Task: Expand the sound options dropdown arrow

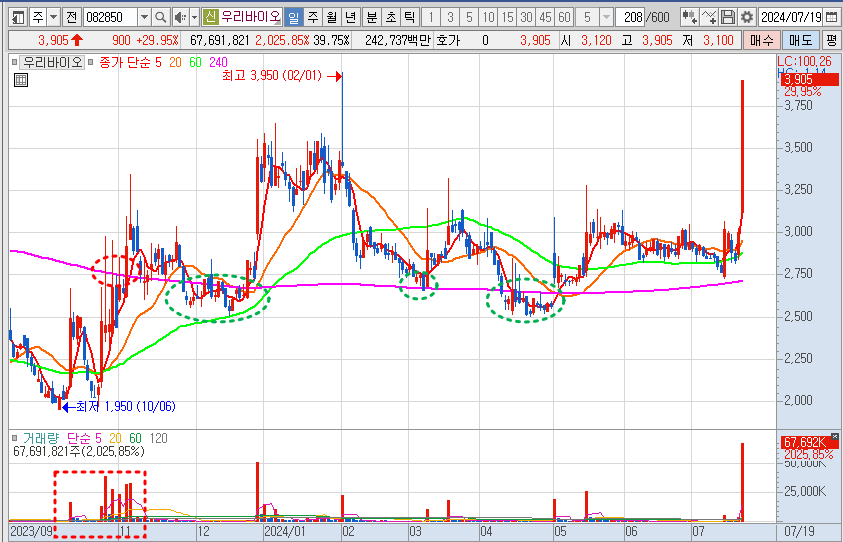Action: point(194,18)
